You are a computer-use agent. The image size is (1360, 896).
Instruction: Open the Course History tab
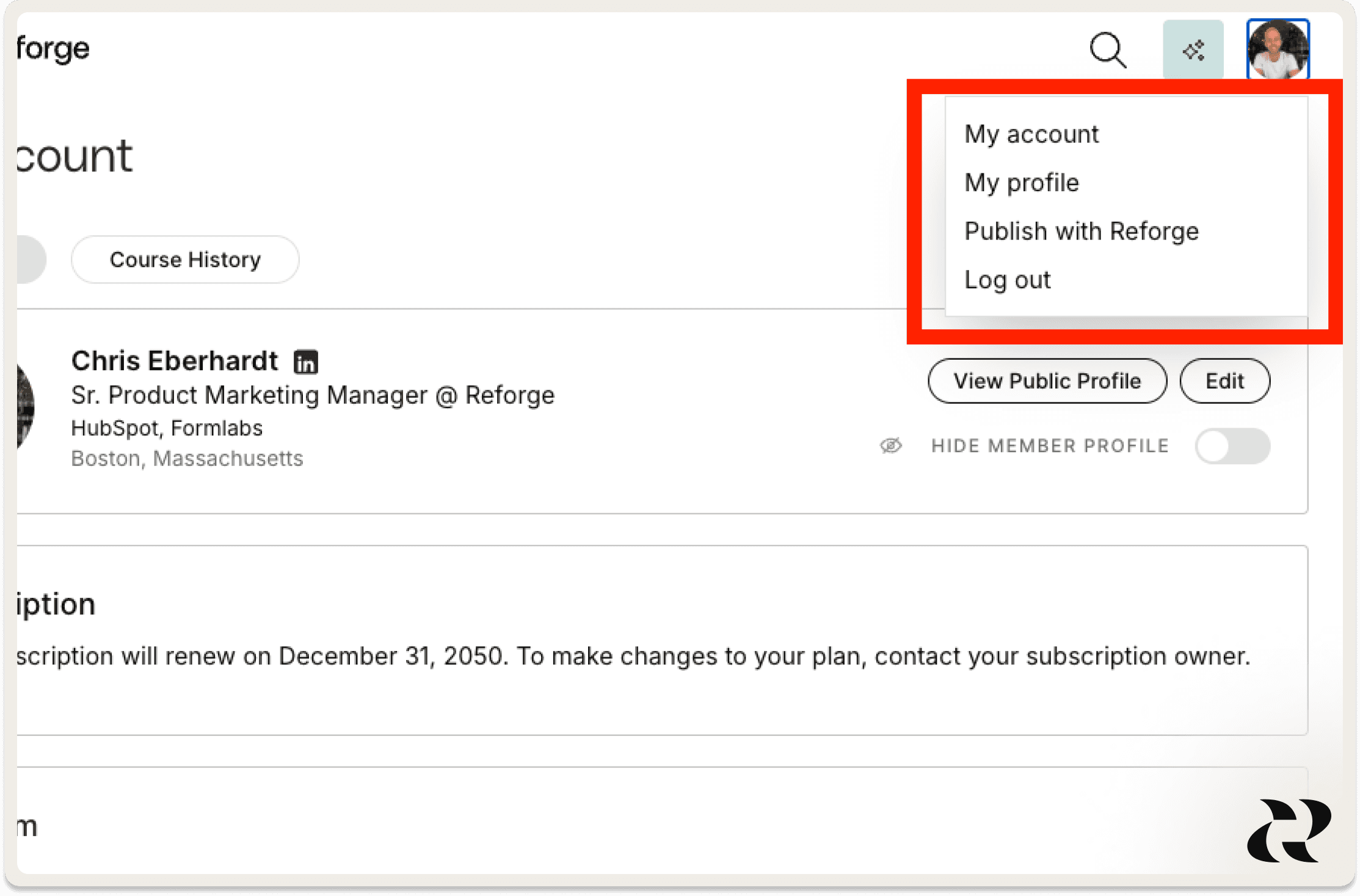click(x=185, y=260)
